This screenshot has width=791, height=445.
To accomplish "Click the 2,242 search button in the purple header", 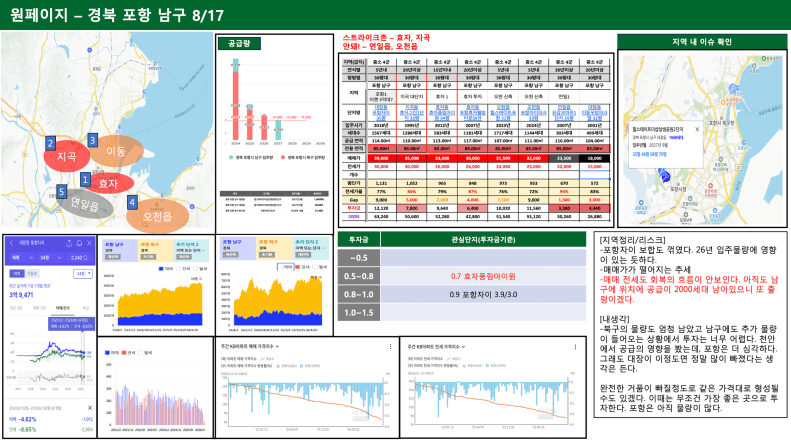I will coord(79,257).
